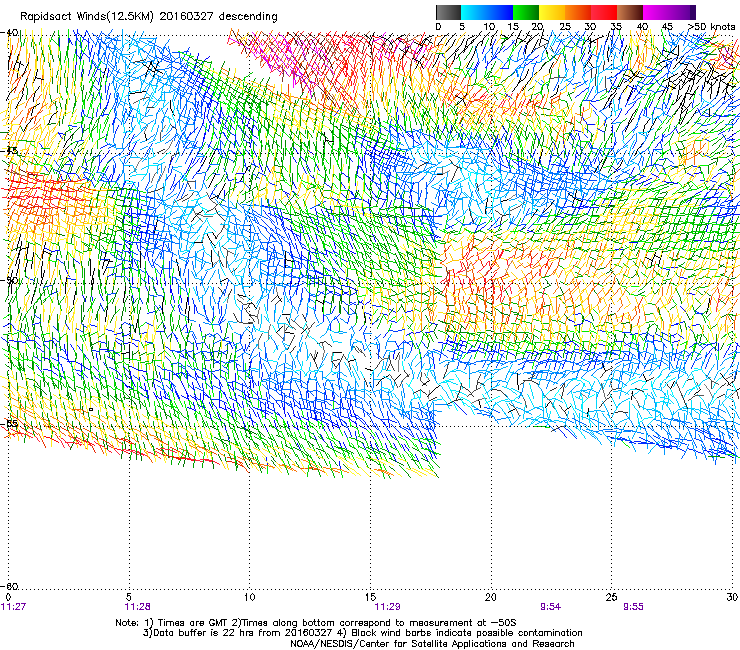740x650 pixels.
Task: Click the '>50 knots' legend label
Action: pos(712,26)
